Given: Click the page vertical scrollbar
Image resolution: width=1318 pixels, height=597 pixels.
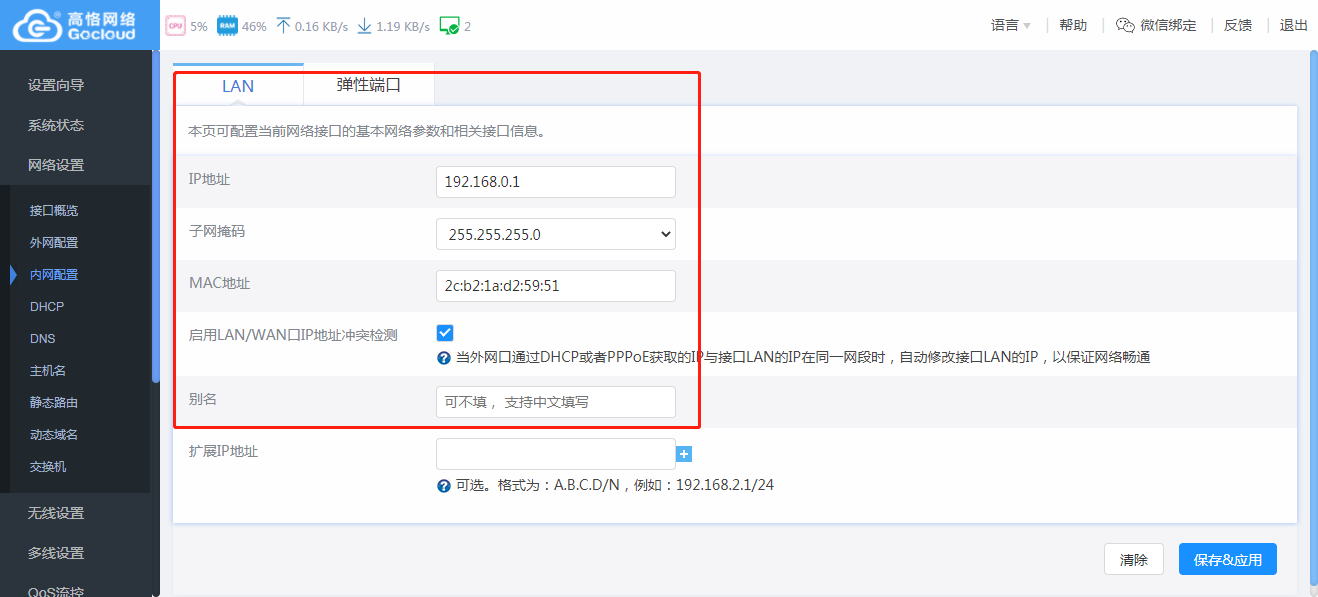Looking at the screenshot, I should pyautogui.click(x=1313, y=320).
